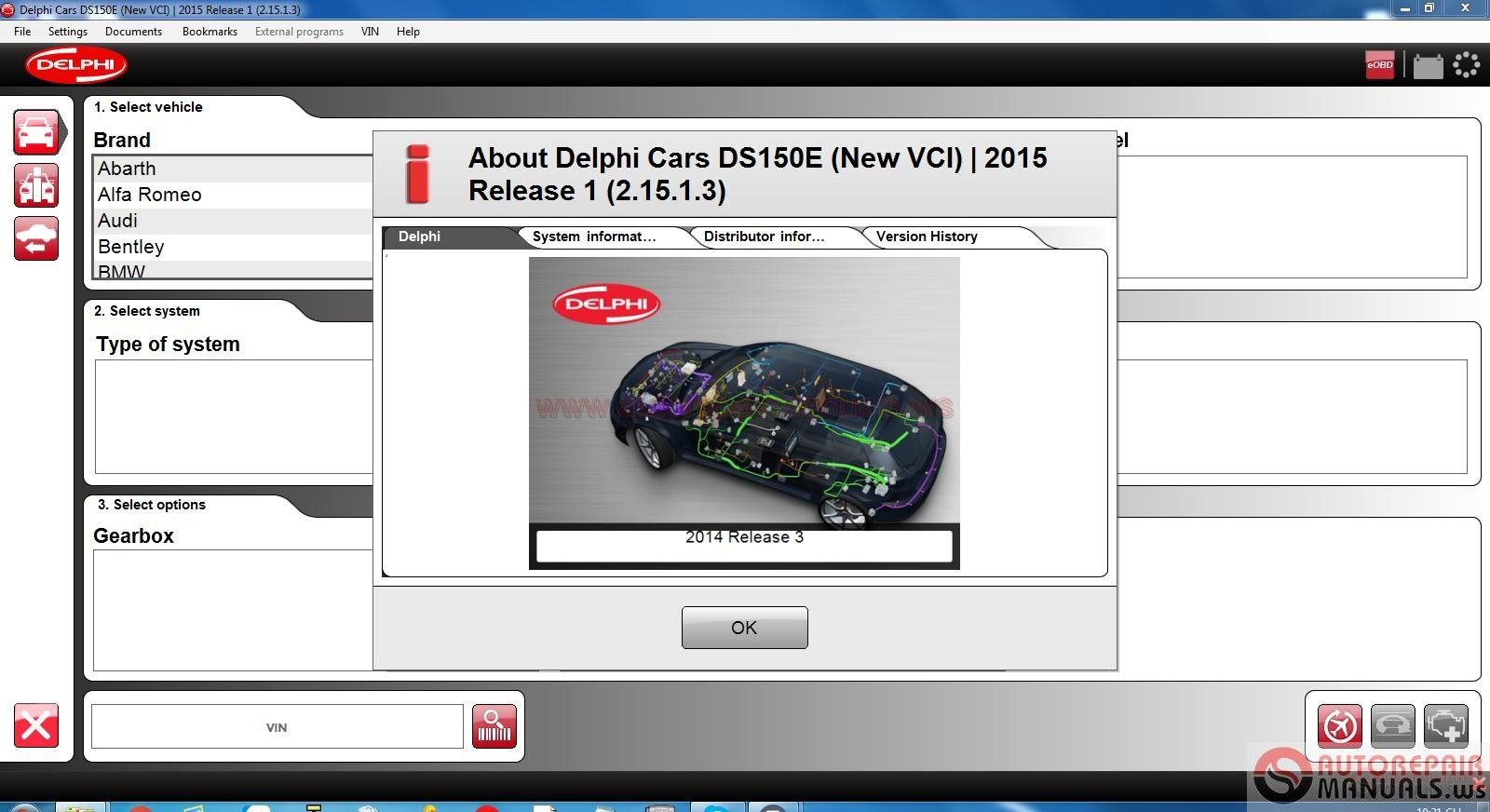1490x812 pixels.
Task: Click the VIN input field
Action: point(277,726)
